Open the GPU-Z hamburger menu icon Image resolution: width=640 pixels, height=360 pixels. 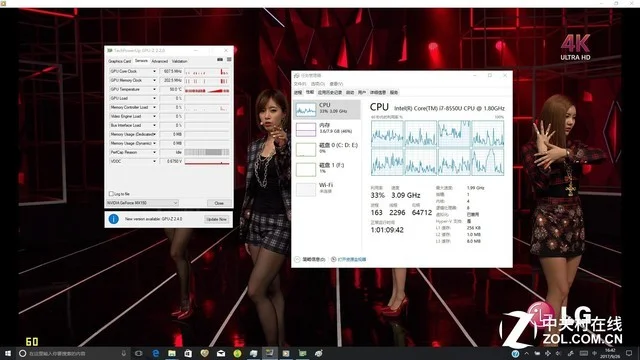(x=229, y=60)
